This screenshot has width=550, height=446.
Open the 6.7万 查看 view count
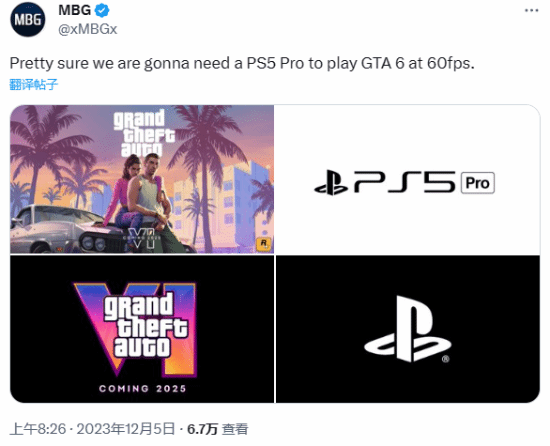217,429
